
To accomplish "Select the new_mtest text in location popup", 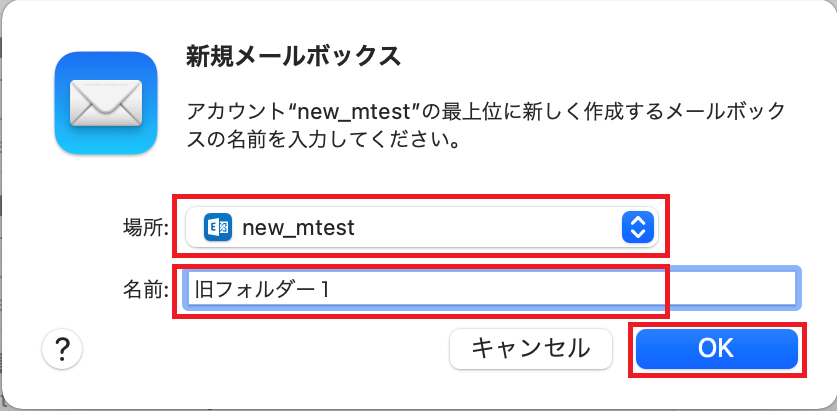I will coord(298,228).
